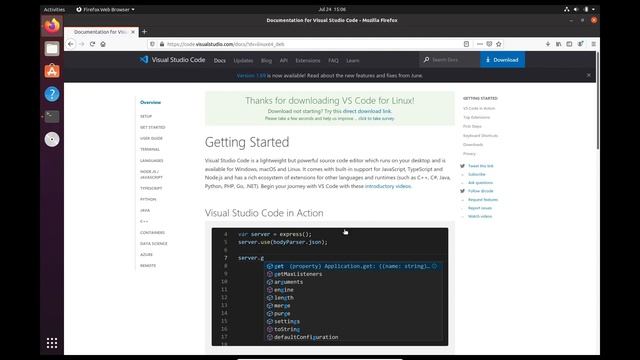Open Firefox account icon in toolbar
640x360 pixels.
tap(580, 44)
